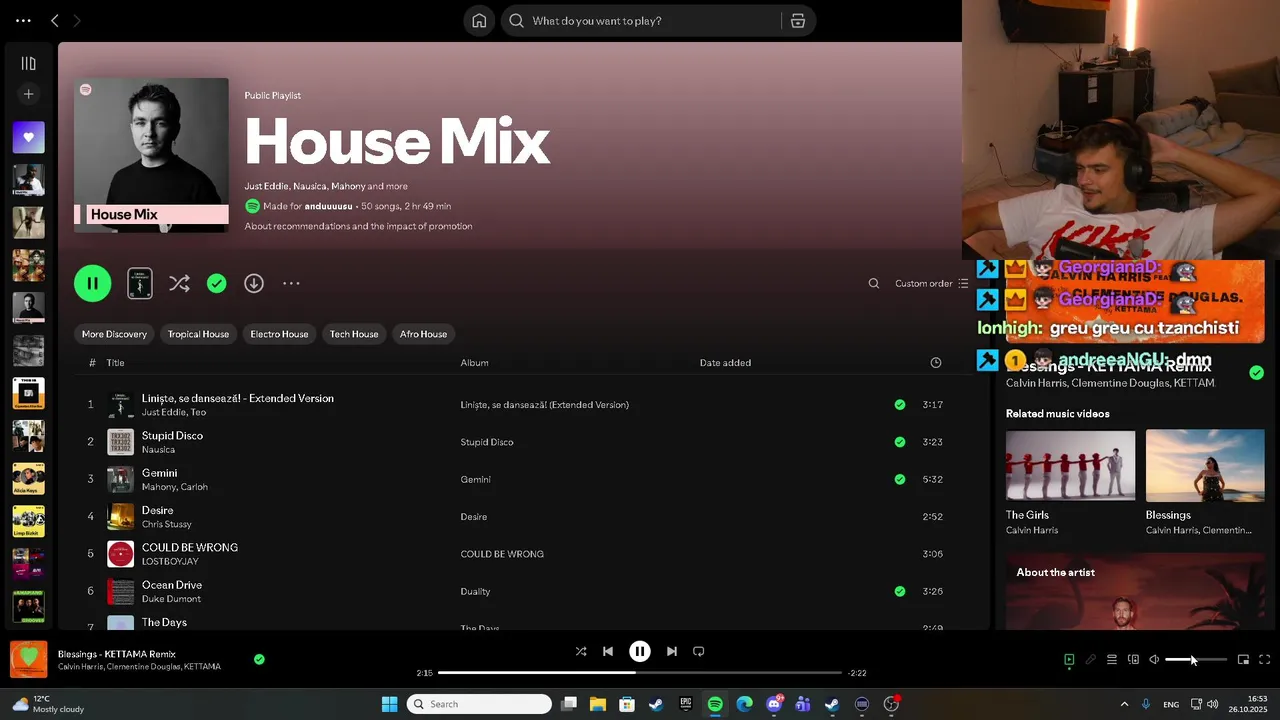
Task: Open the Lyrics microphone icon
Action: (1091, 660)
